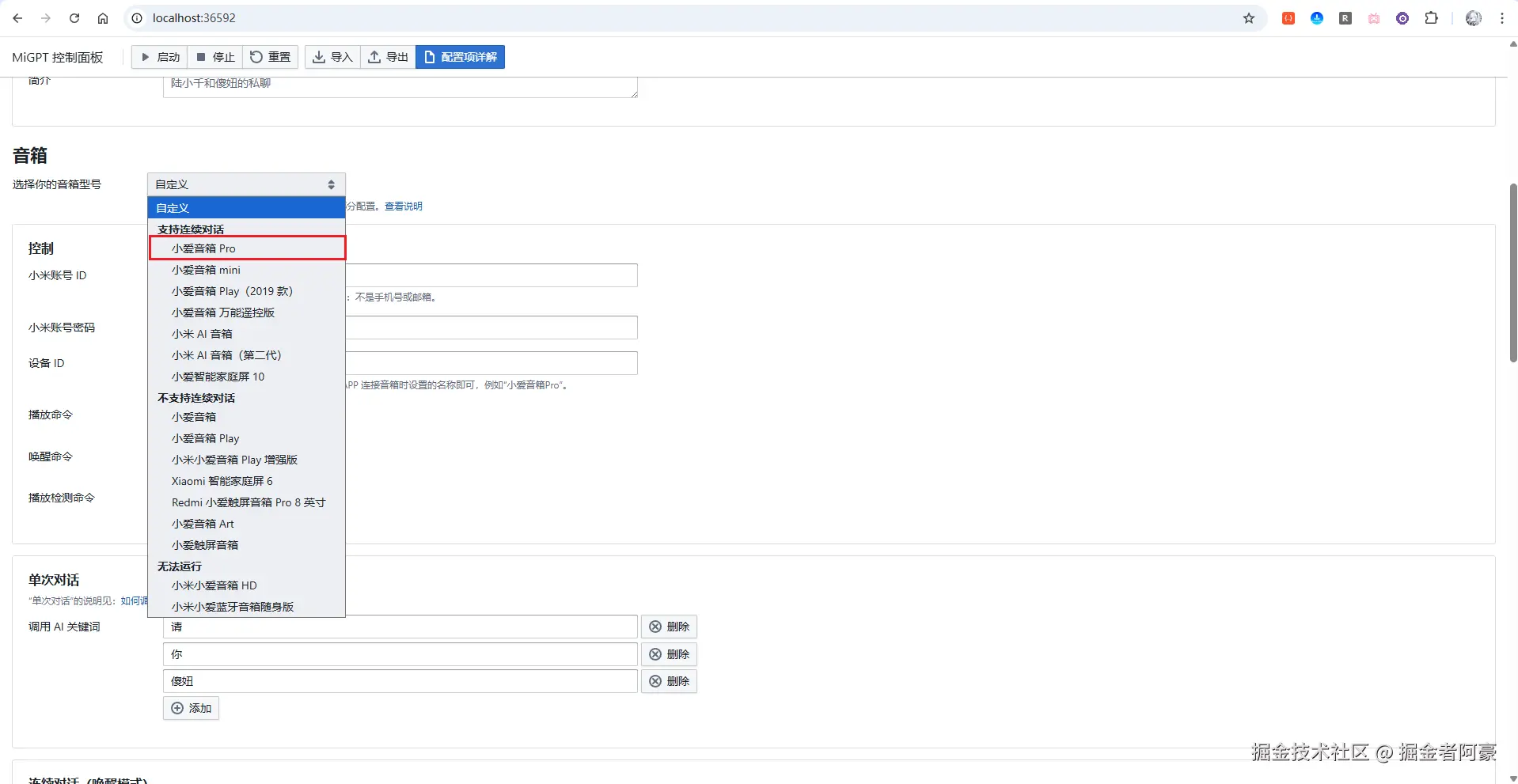This screenshot has height=784, width=1518.
Task: Open 配置项详解 config documentation
Action: [x=461, y=57]
